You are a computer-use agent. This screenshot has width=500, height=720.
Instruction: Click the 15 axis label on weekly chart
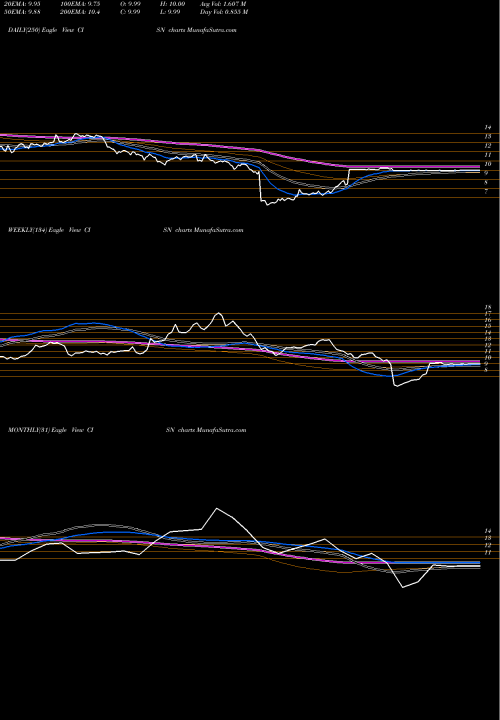coord(488,326)
